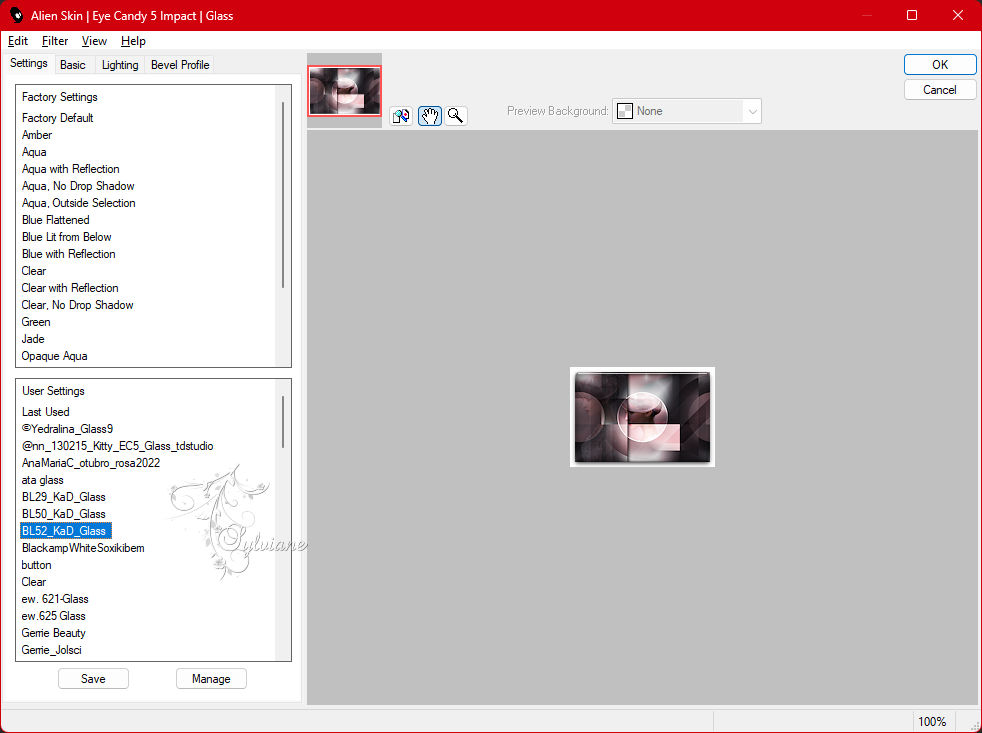The width and height of the screenshot is (982, 733).
Task: Maximize the Eye Candy window
Action: click(912, 15)
